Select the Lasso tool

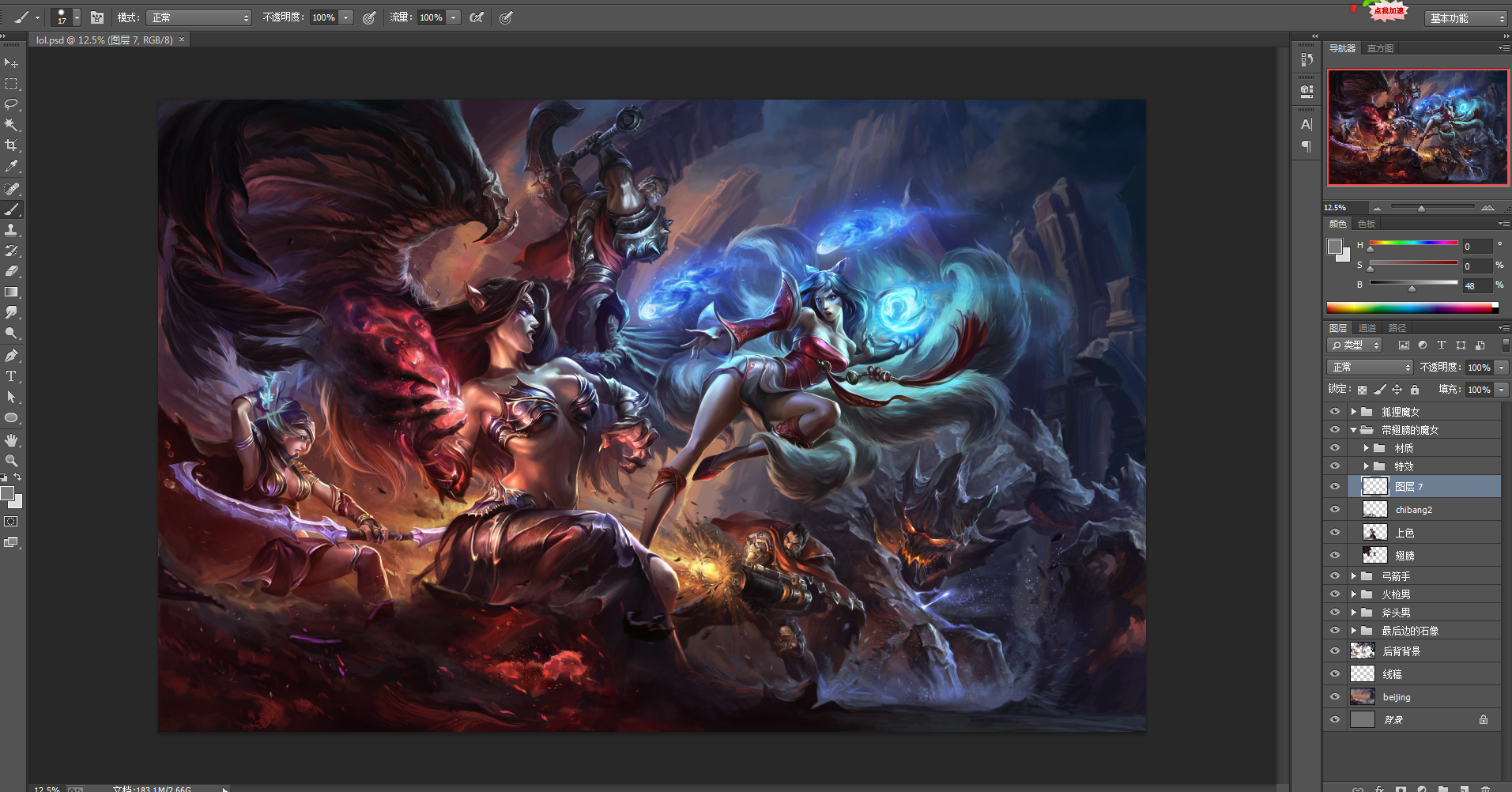click(x=11, y=104)
